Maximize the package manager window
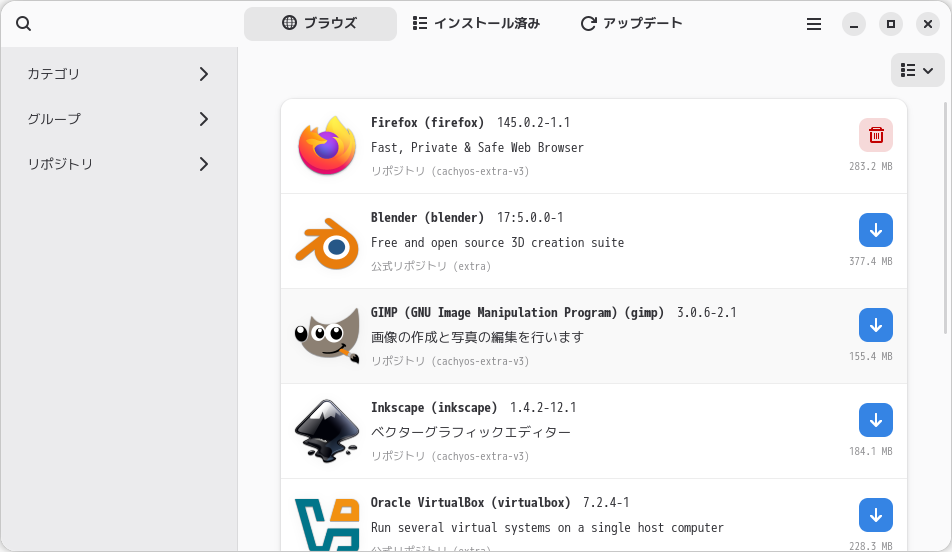 click(891, 24)
